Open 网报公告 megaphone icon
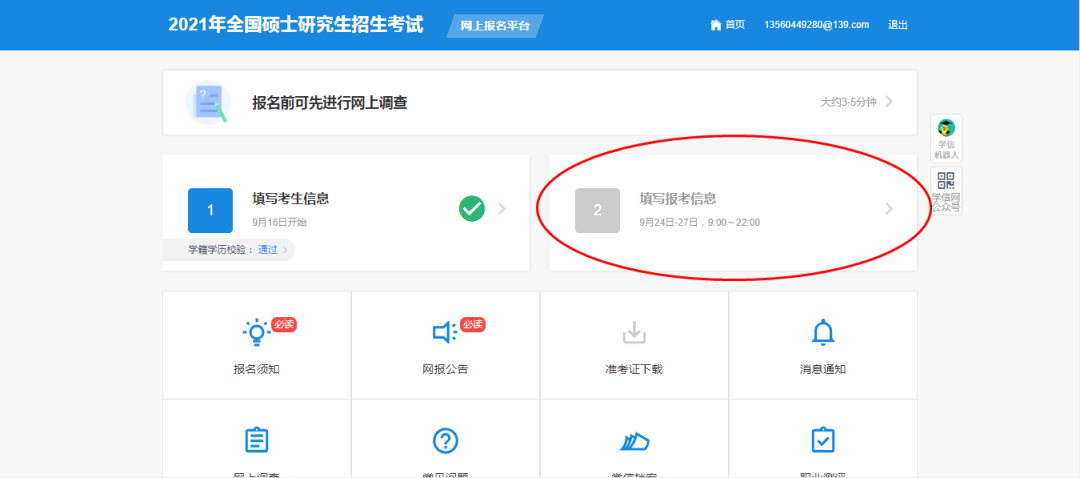This screenshot has height=478, width=1080. tap(445, 332)
